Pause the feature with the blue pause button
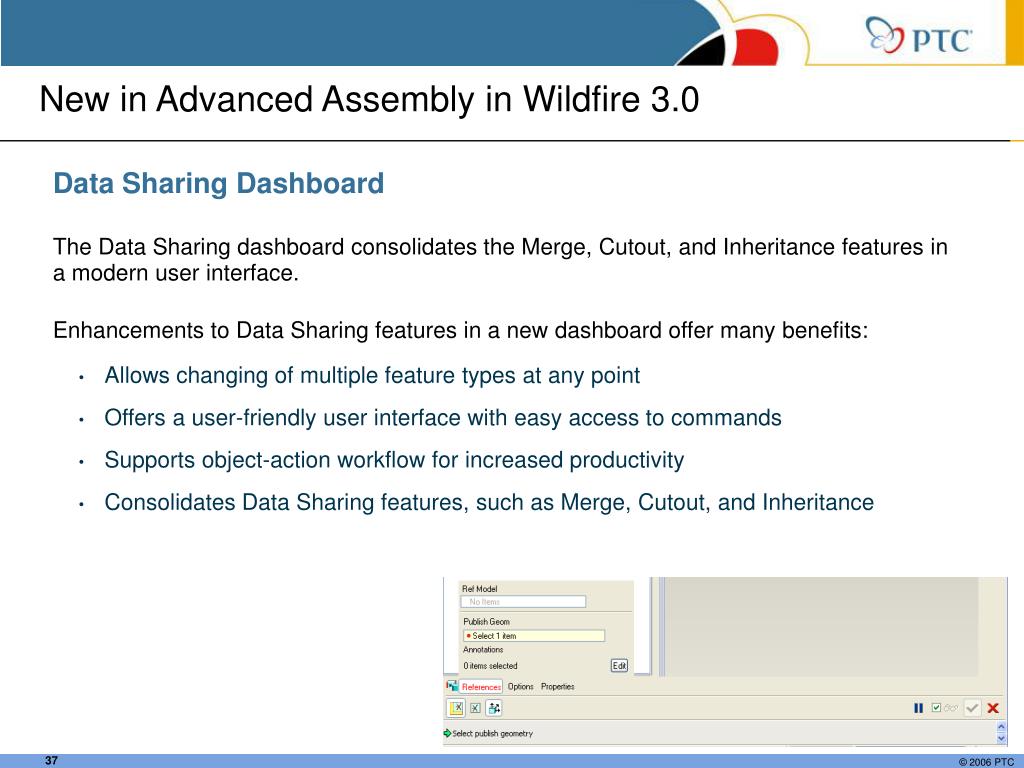 [x=918, y=708]
